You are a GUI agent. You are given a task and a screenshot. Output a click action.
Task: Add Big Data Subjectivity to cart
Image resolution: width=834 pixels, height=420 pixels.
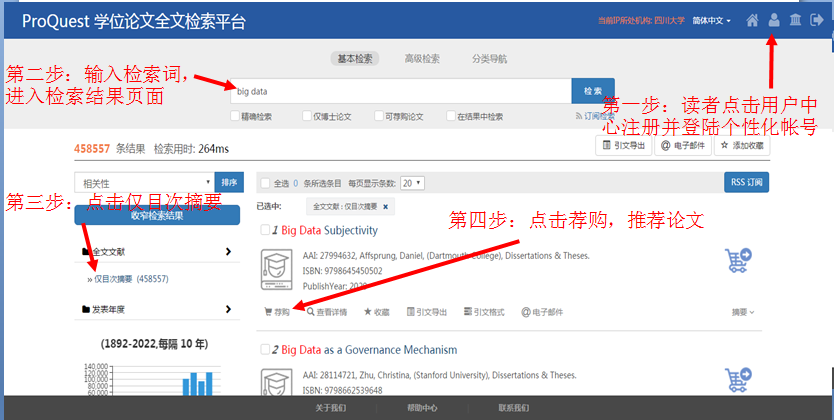(x=738, y=261)
